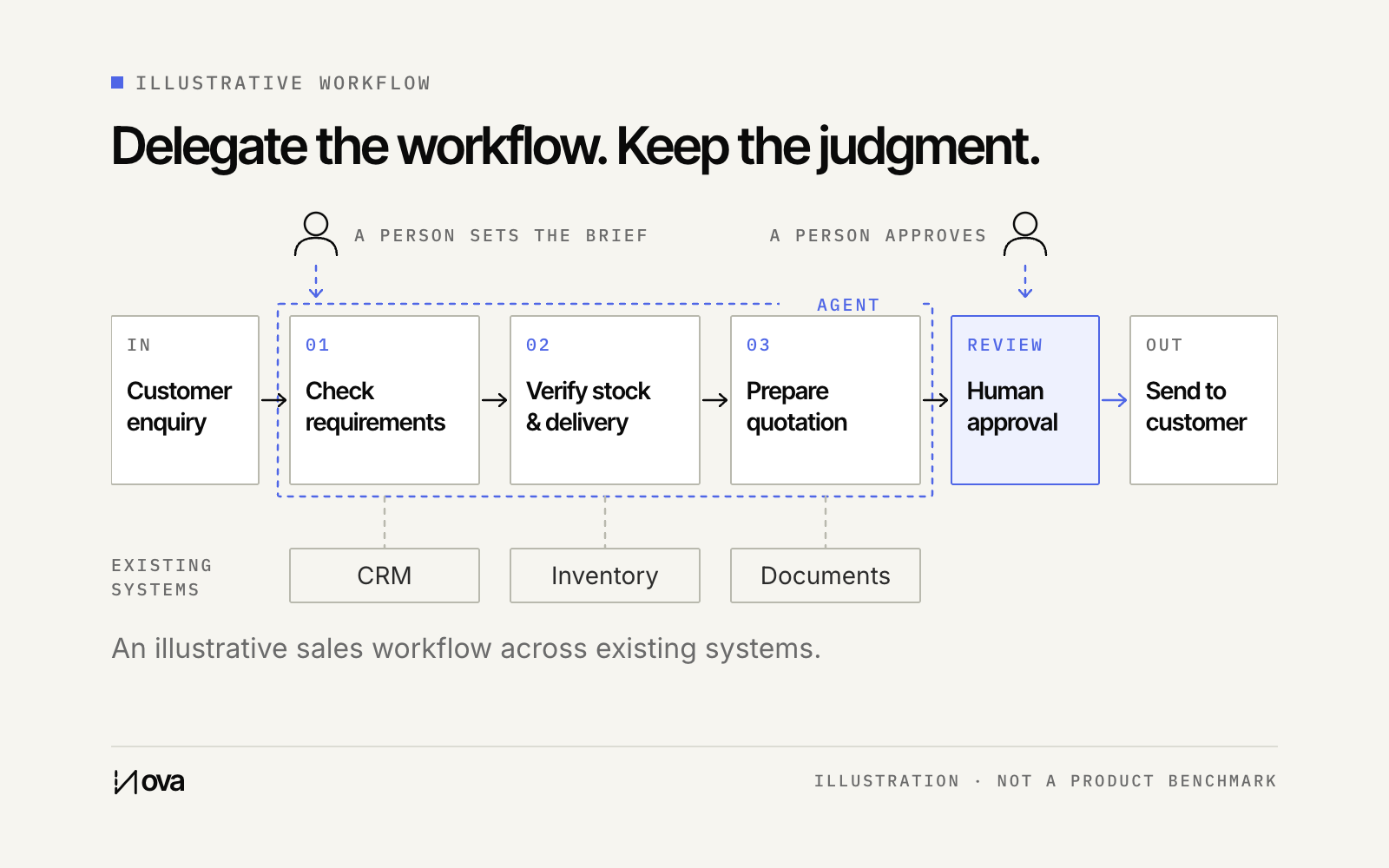This screenshot has width=1389, height=868.
Task: Select the highlighted Human approval review box
Action: tap(1025, 400)
